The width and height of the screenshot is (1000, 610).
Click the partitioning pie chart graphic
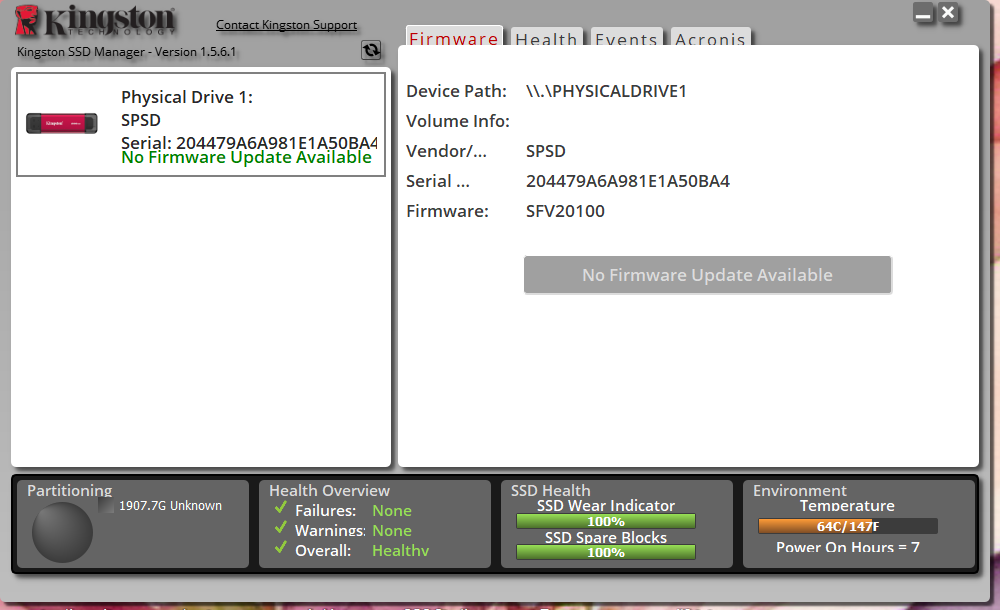(x=62, y=531)
